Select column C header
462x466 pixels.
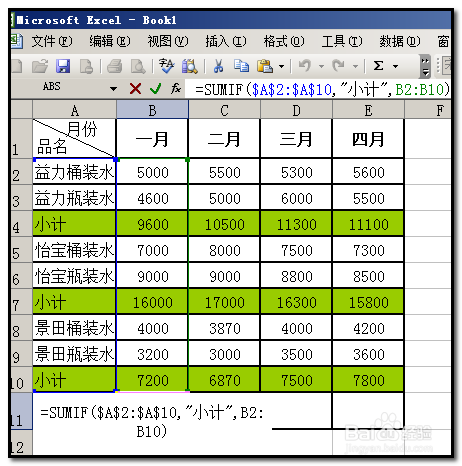point(224,110)
